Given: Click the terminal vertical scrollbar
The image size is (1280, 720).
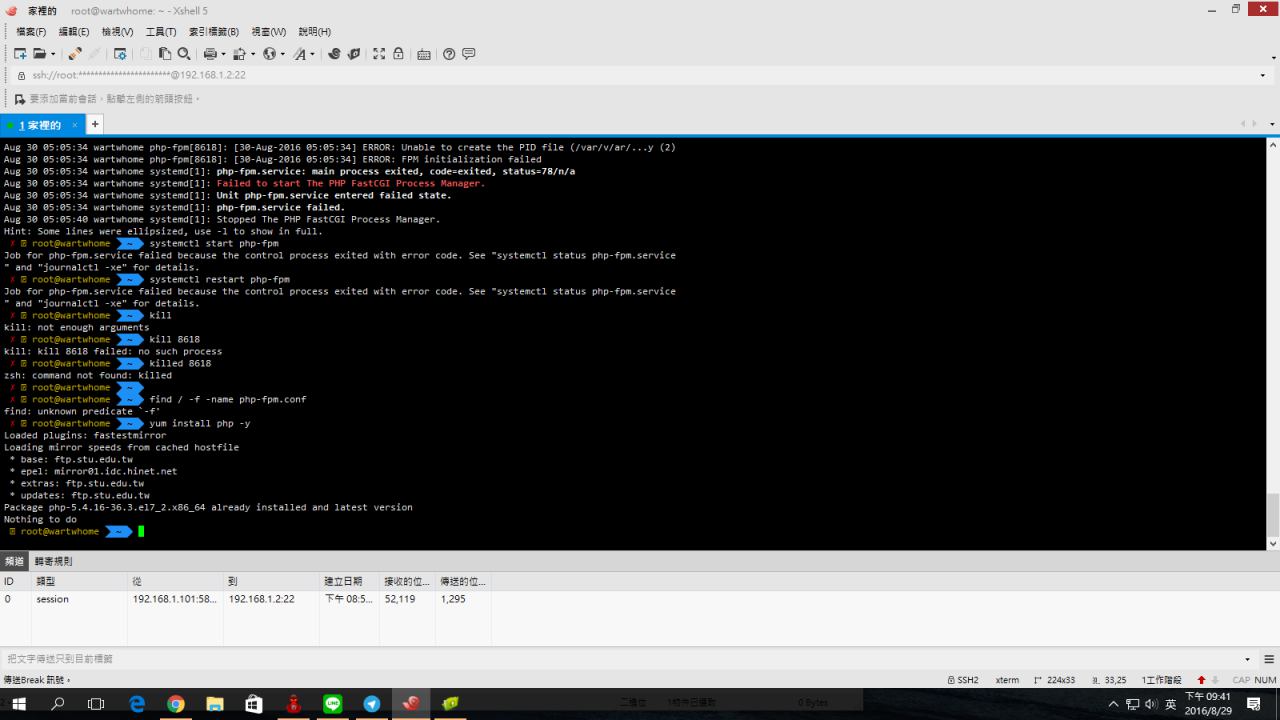Looking at the screenshot, I should tap(1272, 340).
